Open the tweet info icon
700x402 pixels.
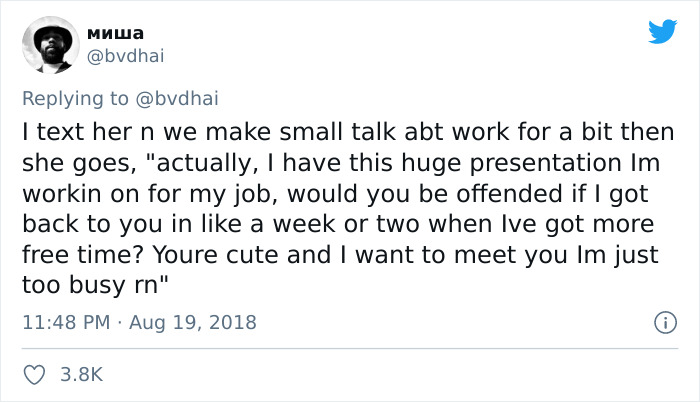click(661, 323)
